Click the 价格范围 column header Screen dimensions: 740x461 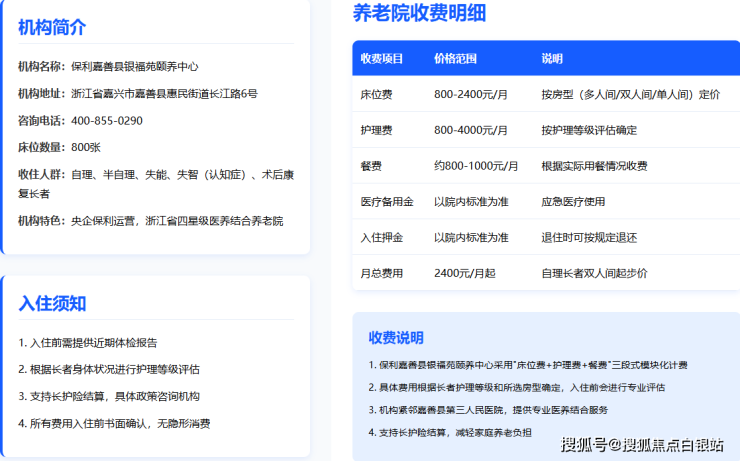[x=455, y=59]
